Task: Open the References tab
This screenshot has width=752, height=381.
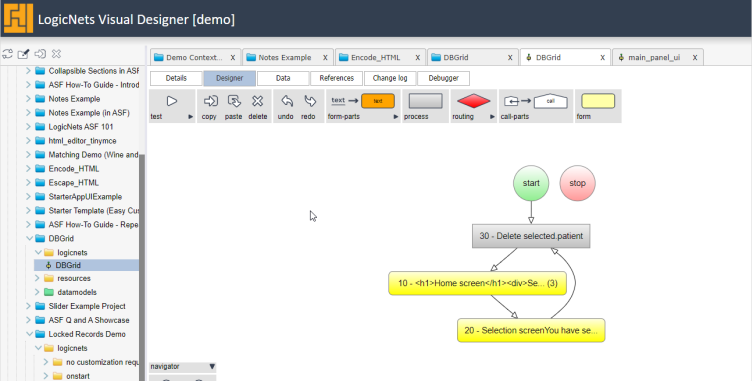Action: [336, 78]
